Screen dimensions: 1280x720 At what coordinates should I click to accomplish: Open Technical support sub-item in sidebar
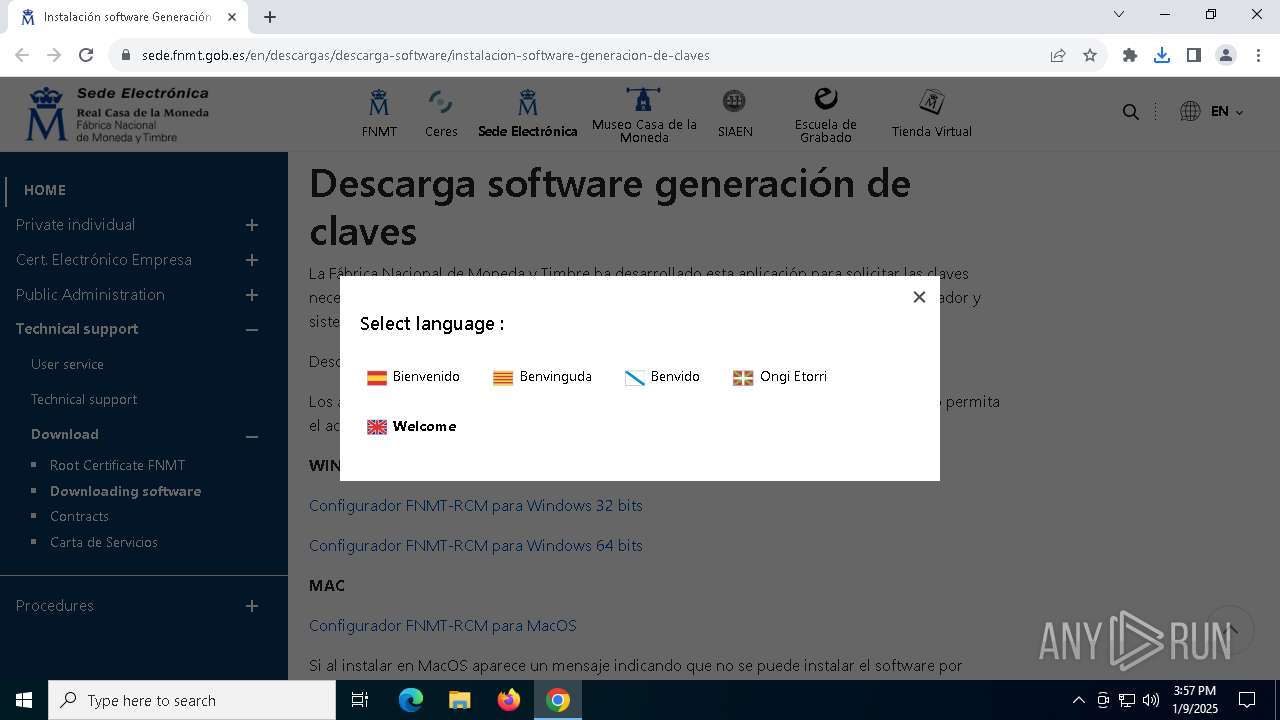tap(84, 399)
